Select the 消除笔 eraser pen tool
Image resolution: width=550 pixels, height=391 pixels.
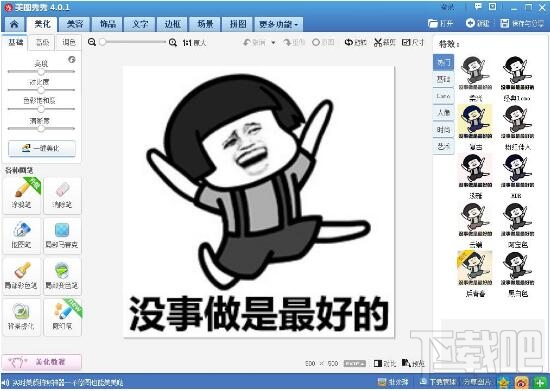pyautogui.click(x=62, y=195)
